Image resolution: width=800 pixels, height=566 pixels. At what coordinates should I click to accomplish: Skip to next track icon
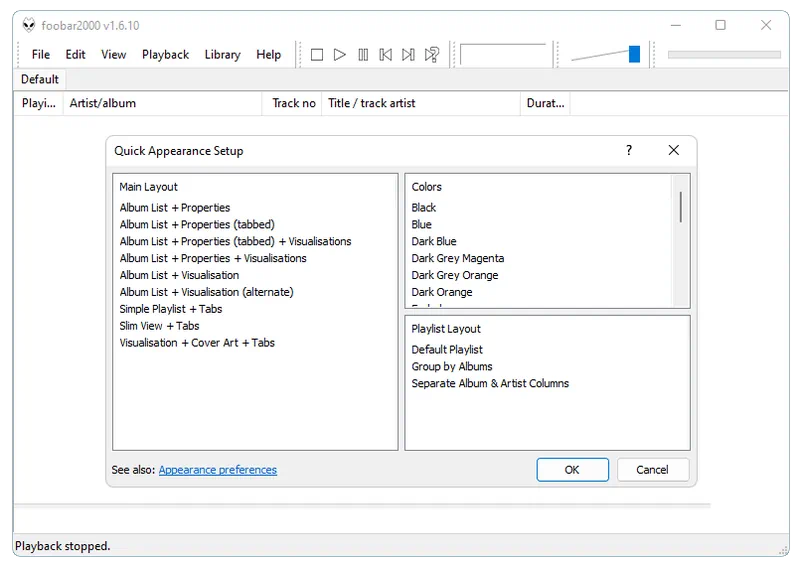click(x=409, y=55)
